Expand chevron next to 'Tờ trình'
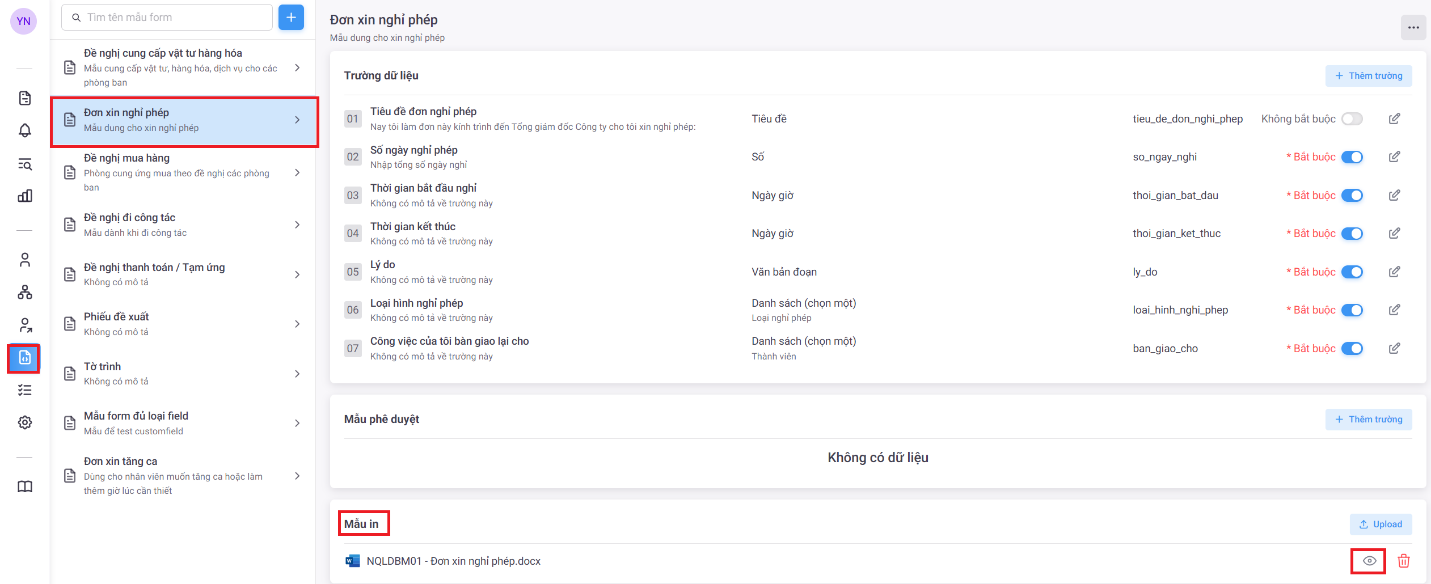Screen dimensions: 1431x584 [x=297, y=374]
